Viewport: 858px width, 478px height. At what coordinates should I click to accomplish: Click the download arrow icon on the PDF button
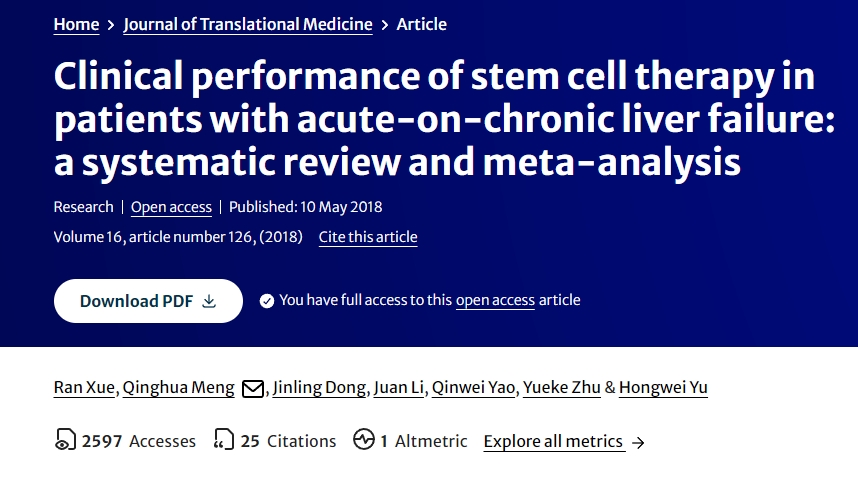(x=209, y=301)
